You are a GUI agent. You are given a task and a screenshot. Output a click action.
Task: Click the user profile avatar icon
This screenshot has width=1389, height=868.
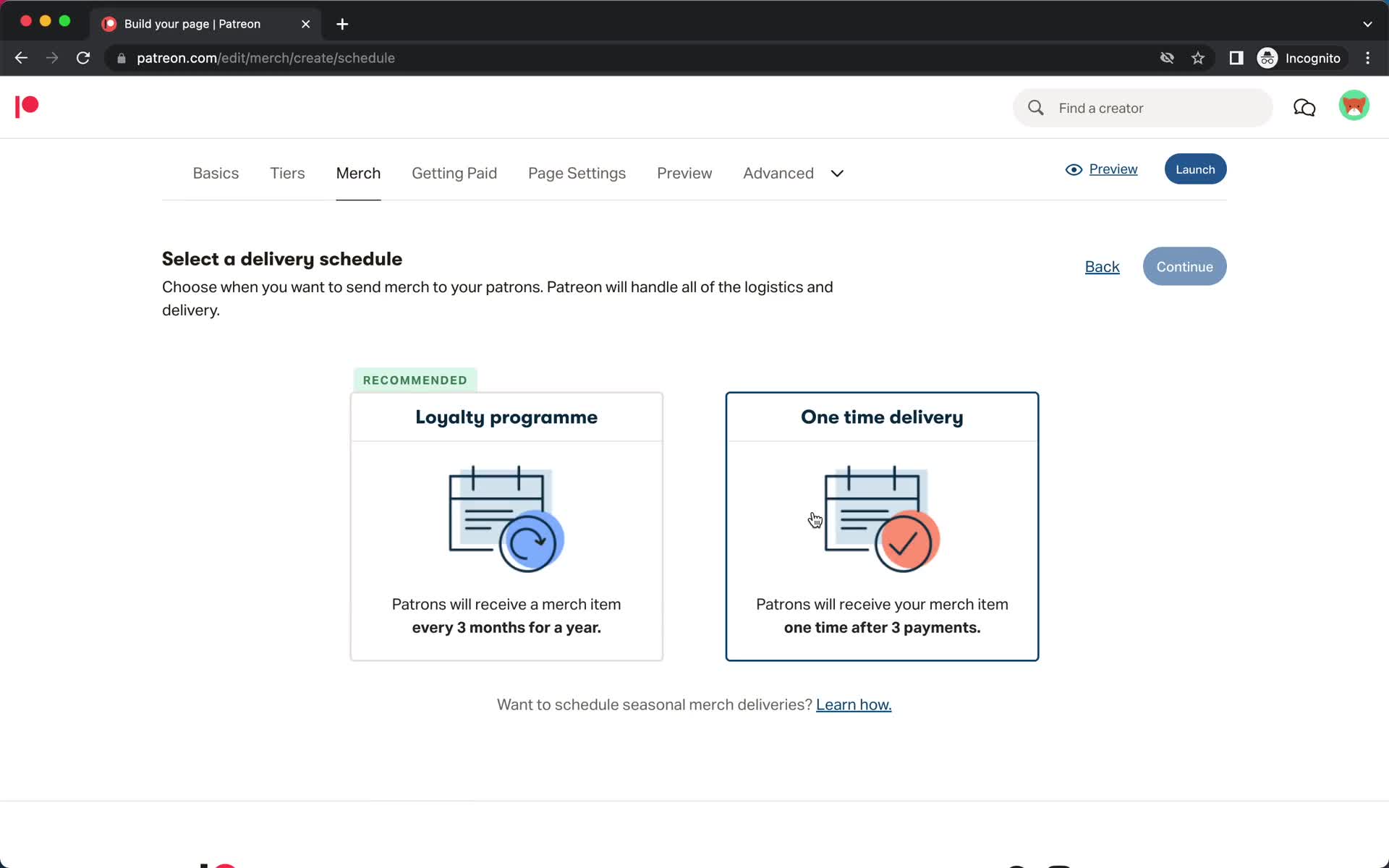pos(1354,107)
